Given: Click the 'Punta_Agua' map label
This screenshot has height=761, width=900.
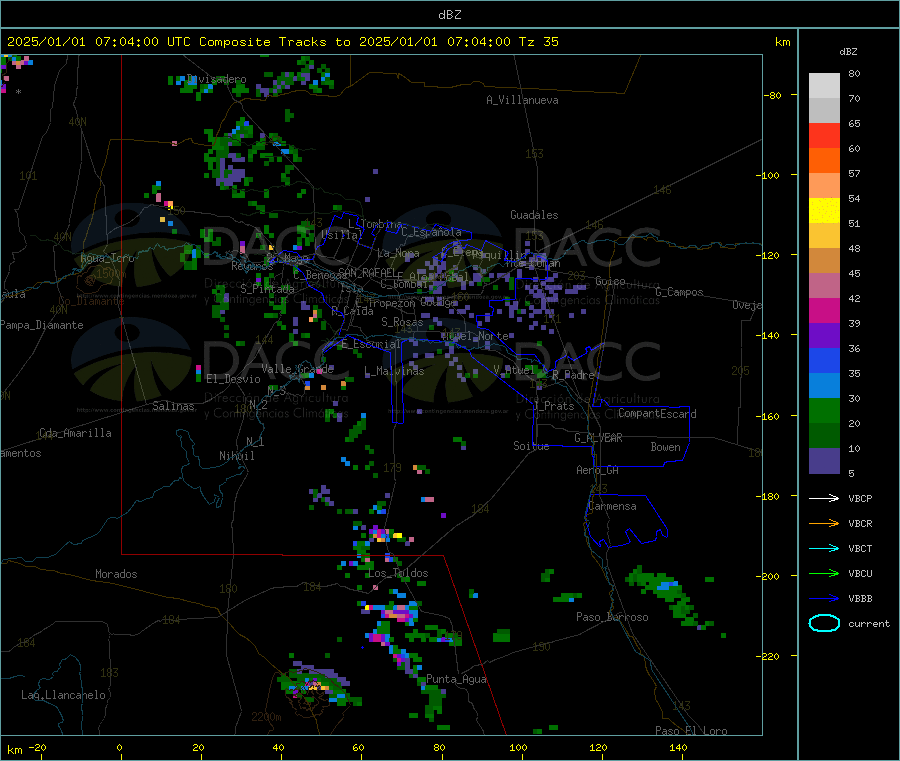Looking at the screenshot, I should coord(456,679).
